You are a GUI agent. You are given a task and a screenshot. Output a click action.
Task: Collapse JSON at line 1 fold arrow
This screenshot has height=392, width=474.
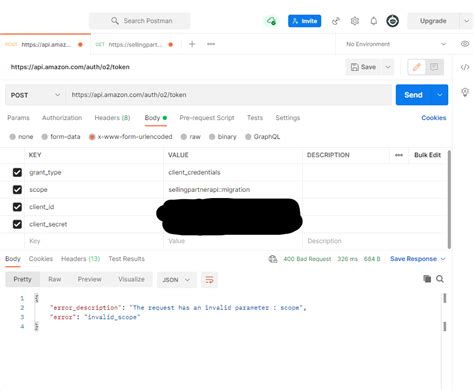click(37, 298)
